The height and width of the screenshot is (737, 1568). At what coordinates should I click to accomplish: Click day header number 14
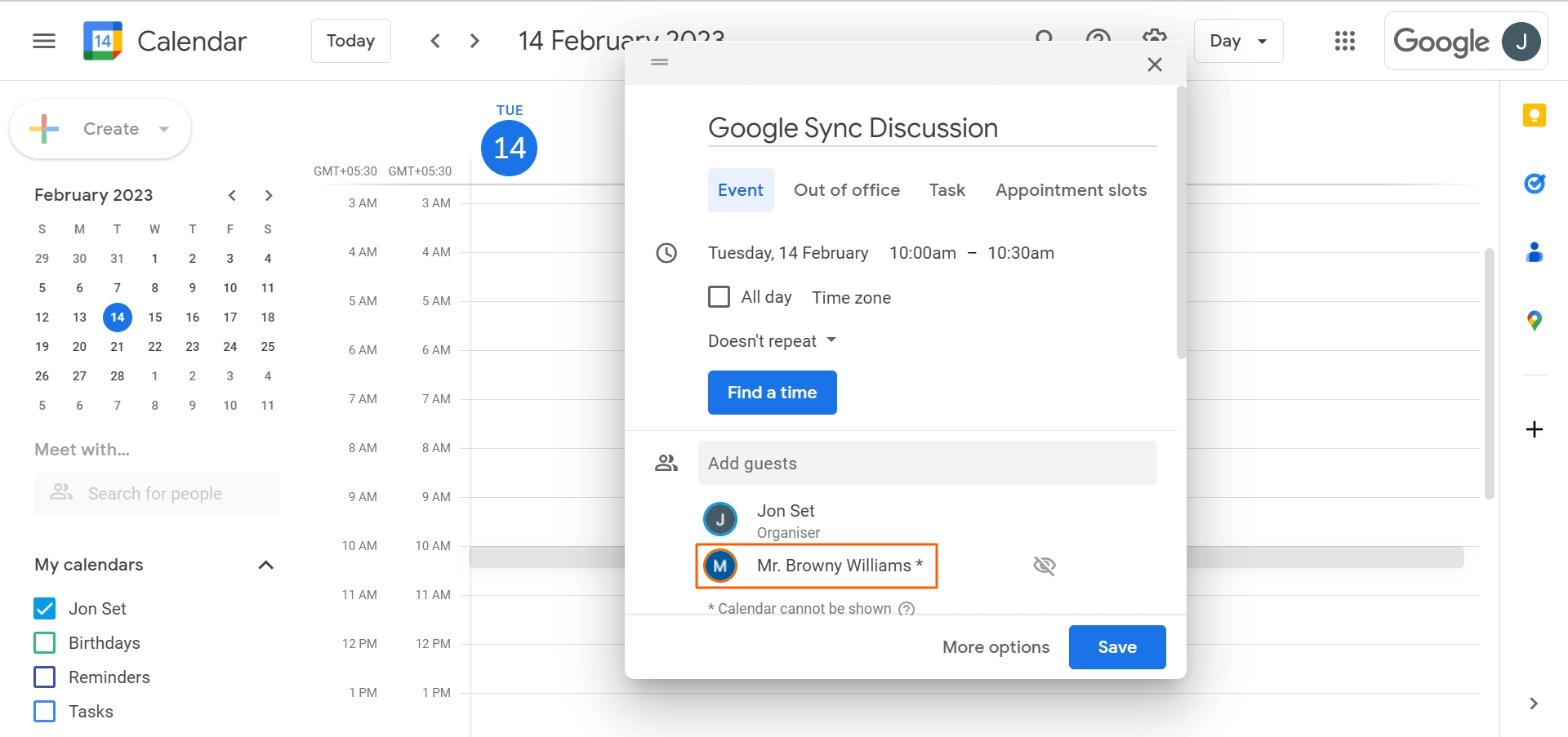(510, 148)
